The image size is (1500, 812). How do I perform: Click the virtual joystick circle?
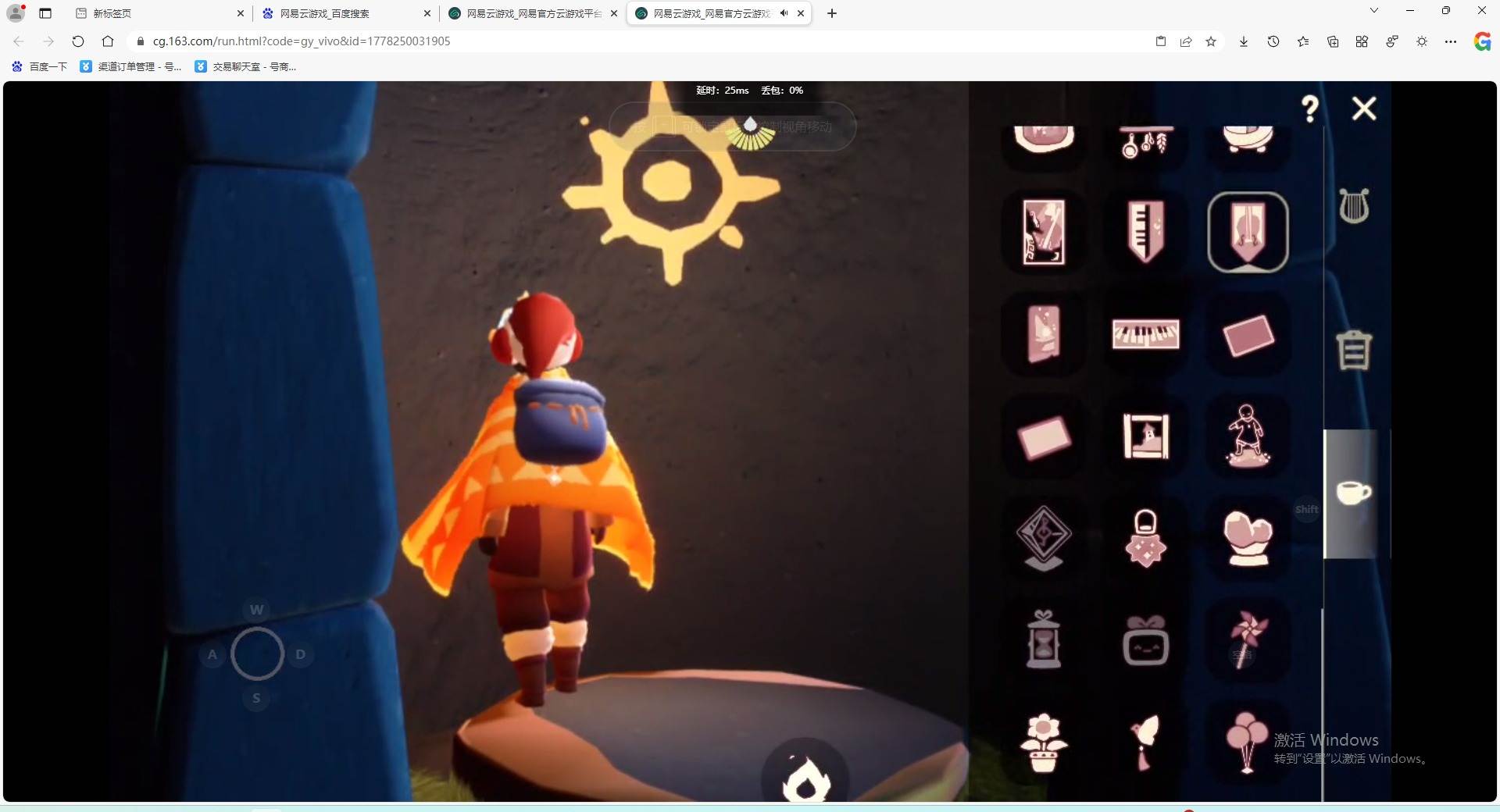pos(256,654)
